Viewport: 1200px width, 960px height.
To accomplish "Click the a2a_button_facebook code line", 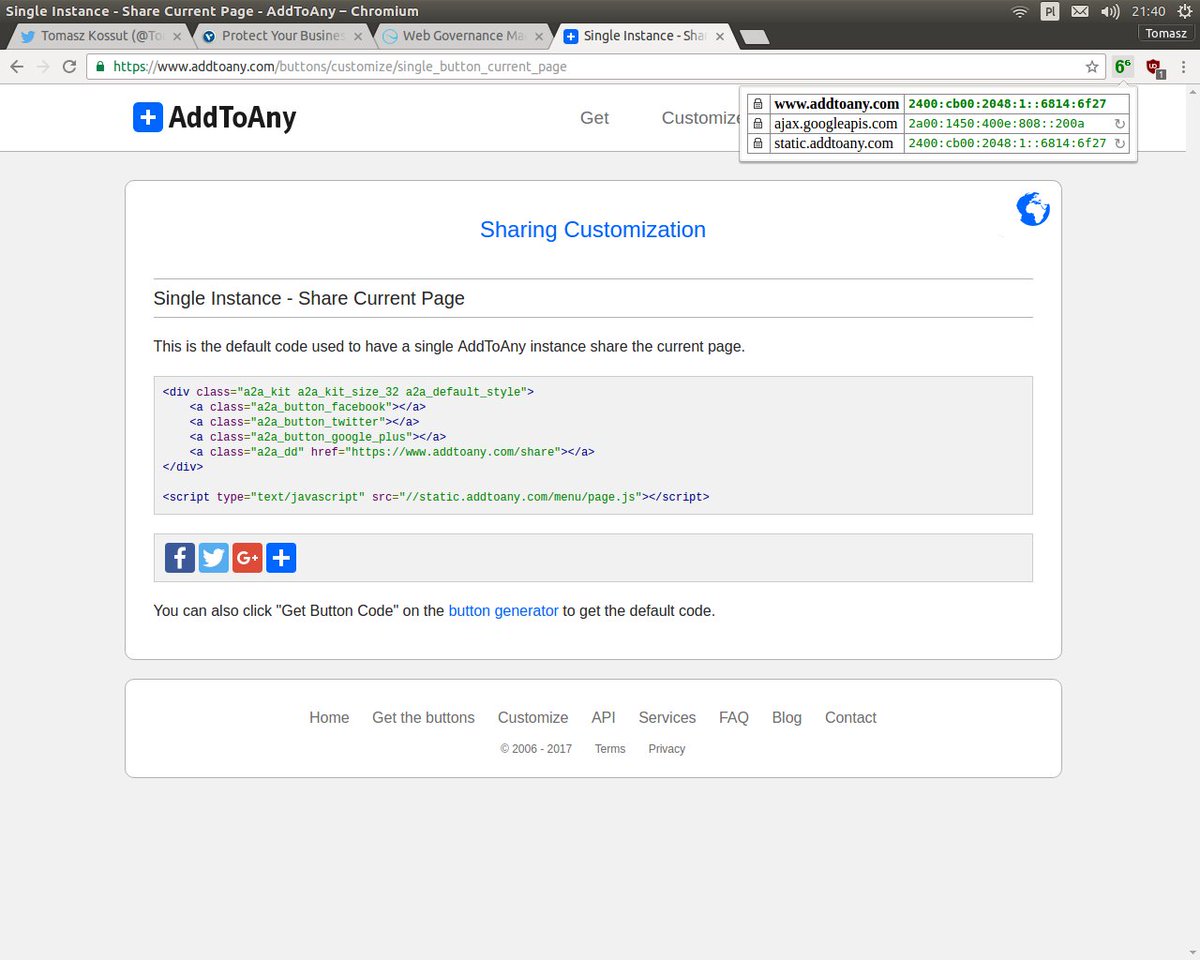I will 308,407.
